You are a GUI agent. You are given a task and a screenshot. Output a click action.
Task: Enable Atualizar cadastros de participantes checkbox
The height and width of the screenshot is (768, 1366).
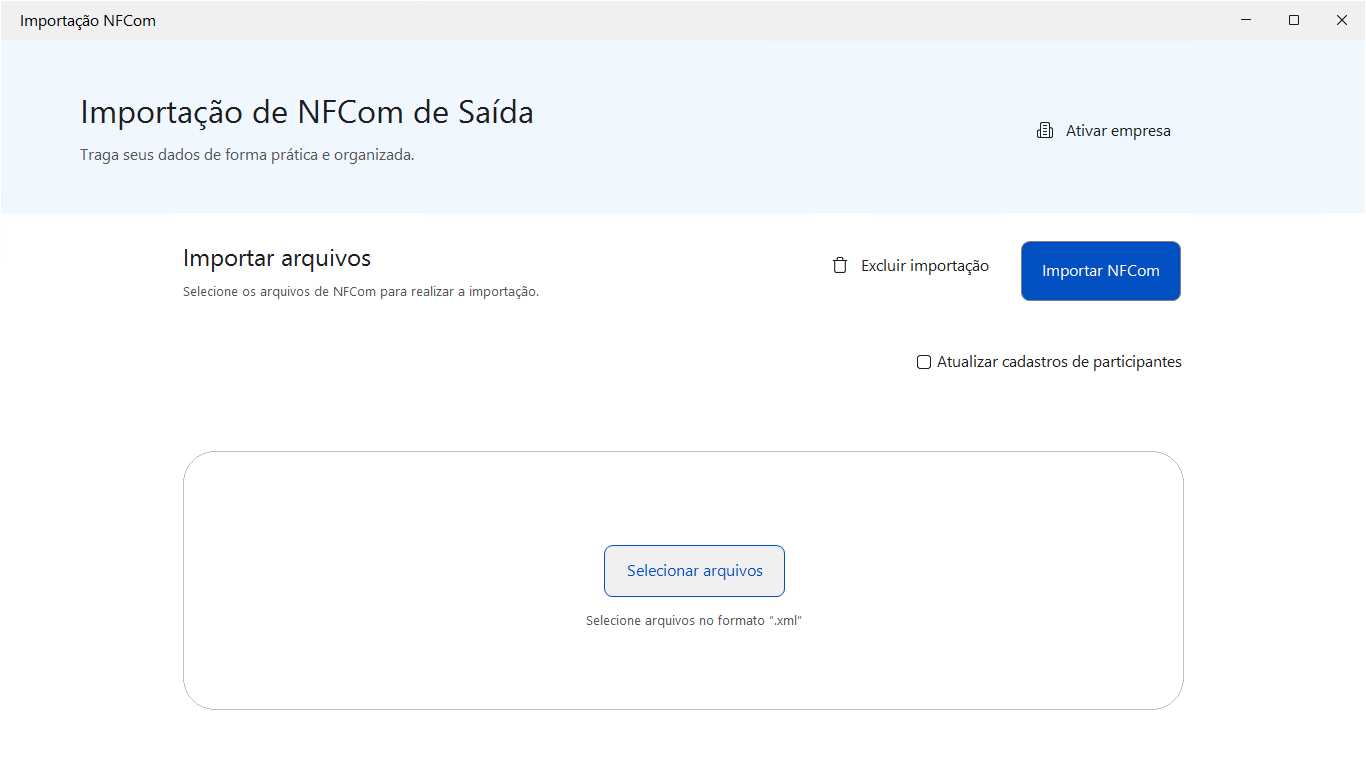pos(924,362)
